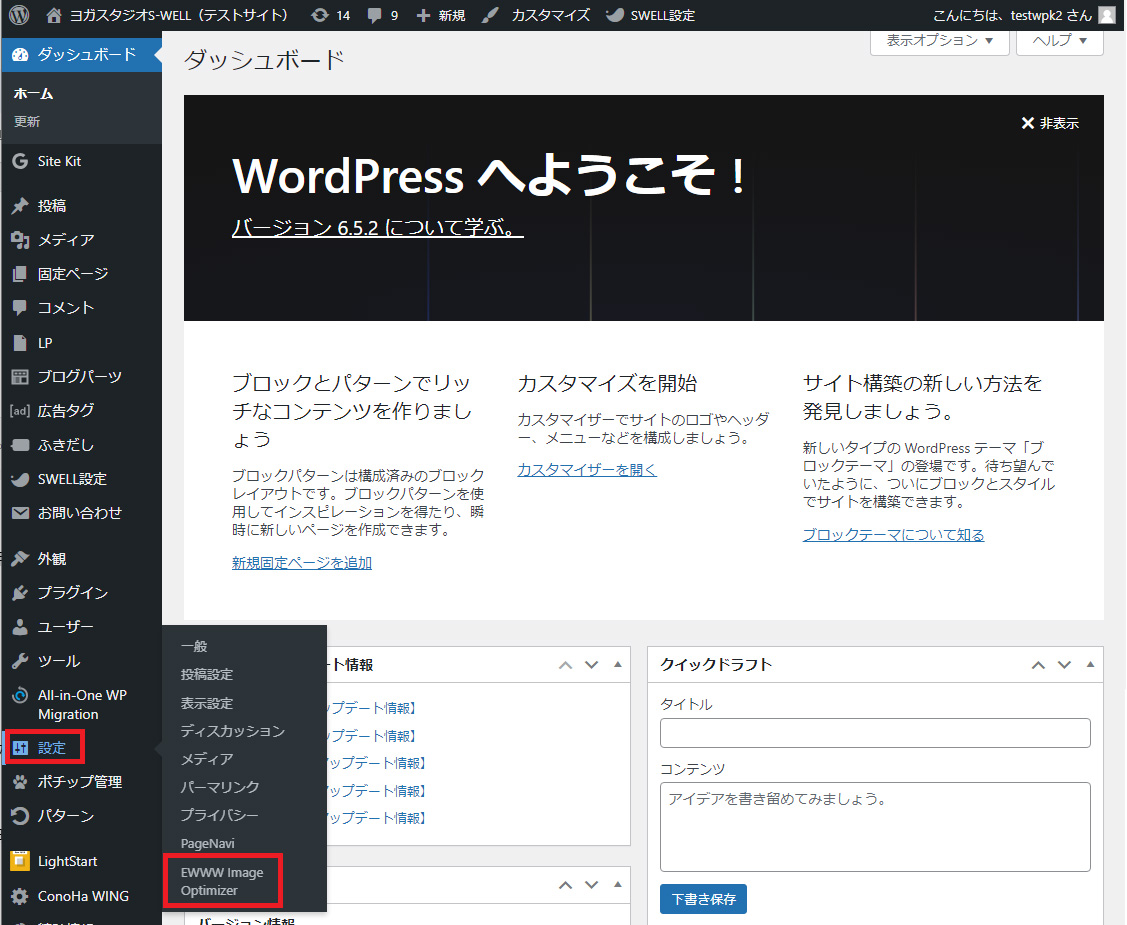Click the メディア icon in sidebar
The height and width of the screenshot is (925, 1127).
[20, 240]
